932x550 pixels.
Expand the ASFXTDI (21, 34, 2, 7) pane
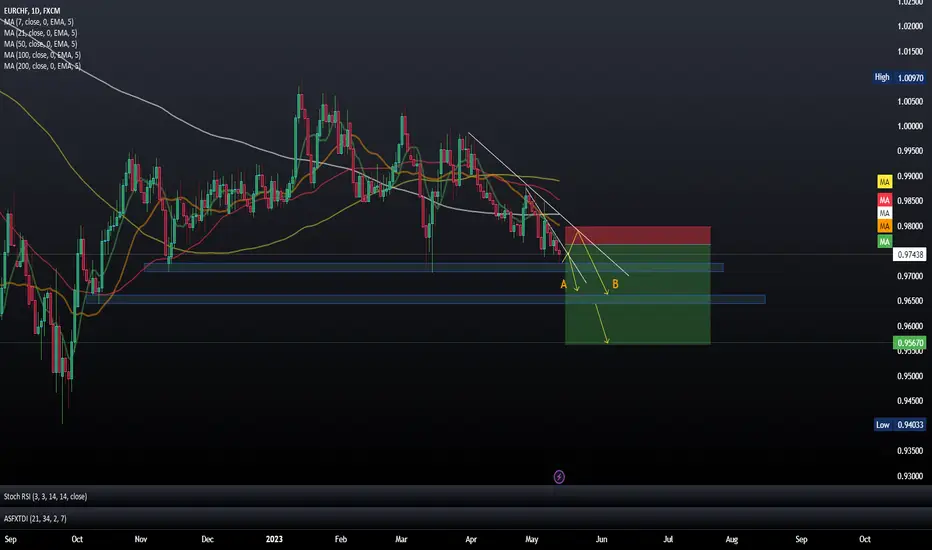click(35, 518)
